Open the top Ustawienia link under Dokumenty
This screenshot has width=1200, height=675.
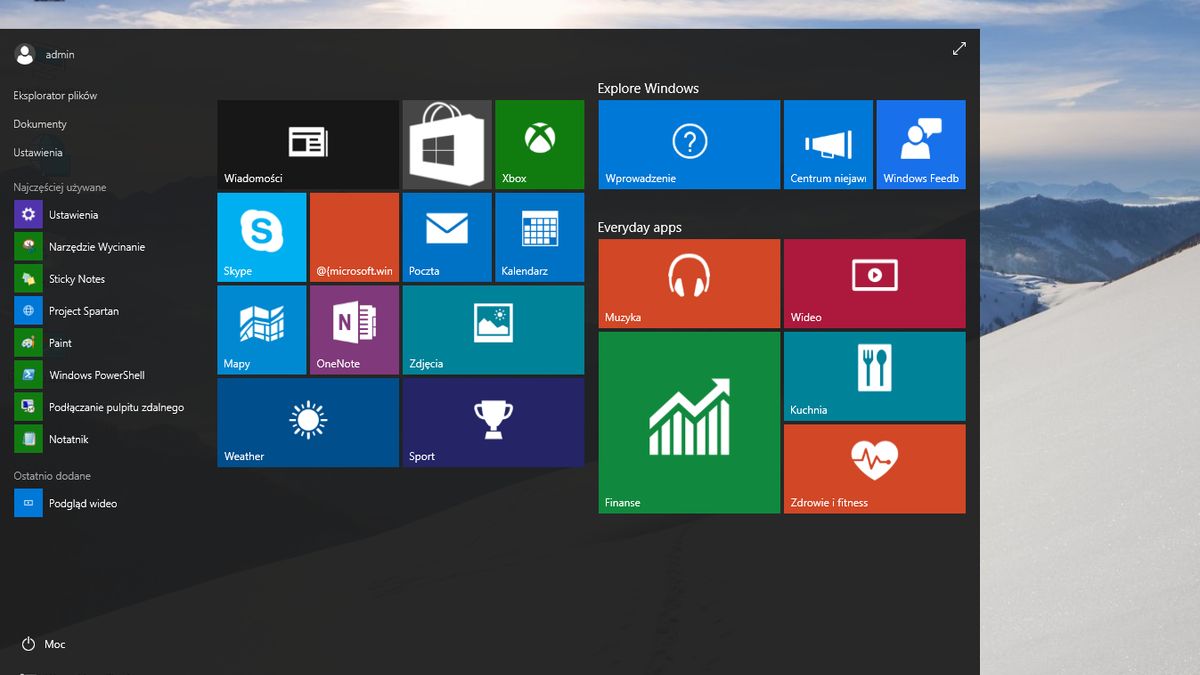click(x=38, y=152)
